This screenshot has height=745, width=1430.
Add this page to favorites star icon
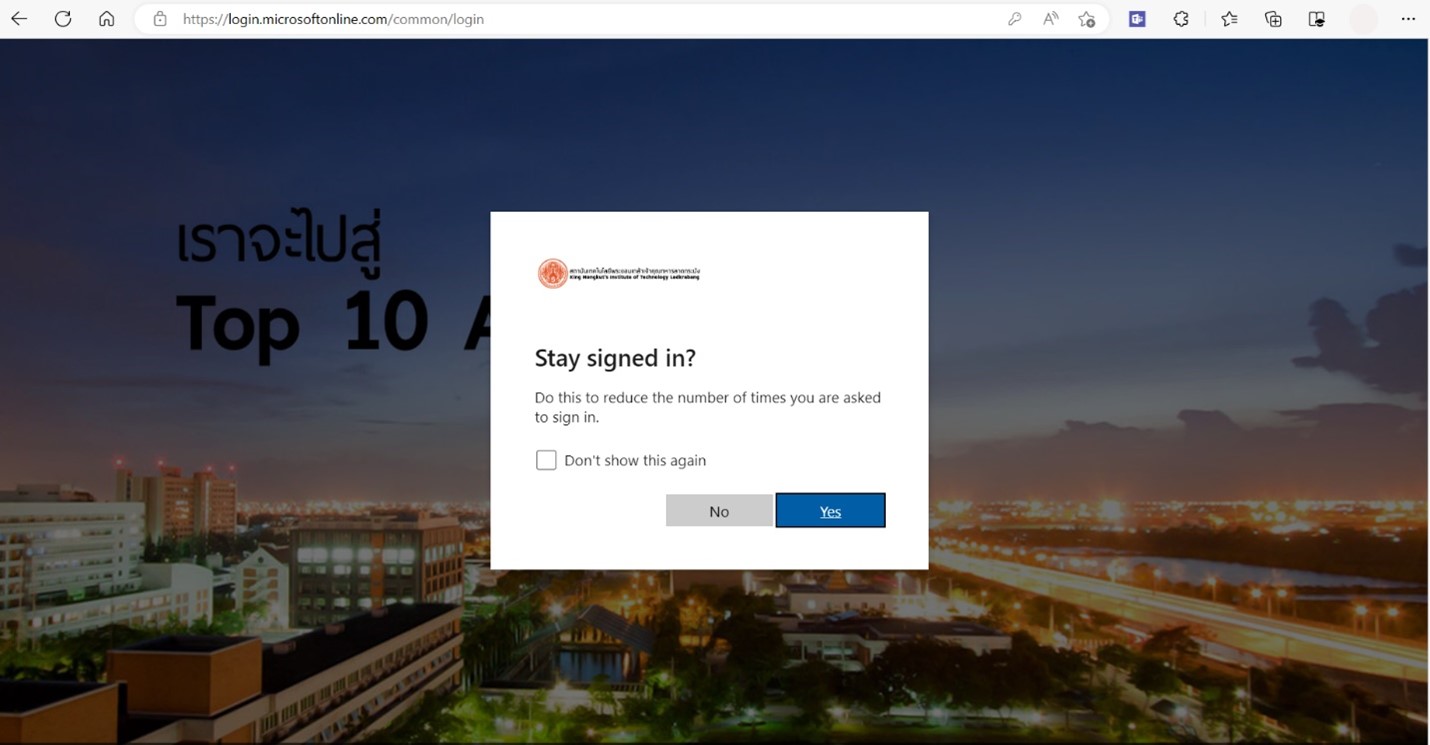(1087, 19)
